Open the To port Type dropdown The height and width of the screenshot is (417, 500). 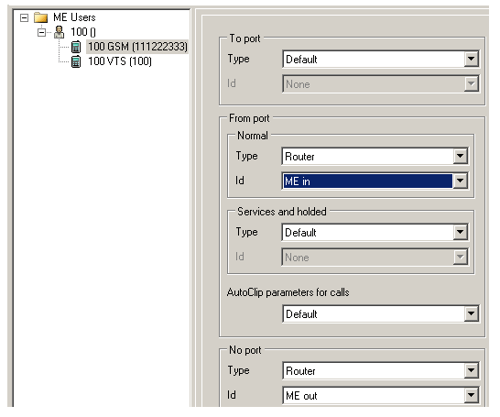point(471,59)
